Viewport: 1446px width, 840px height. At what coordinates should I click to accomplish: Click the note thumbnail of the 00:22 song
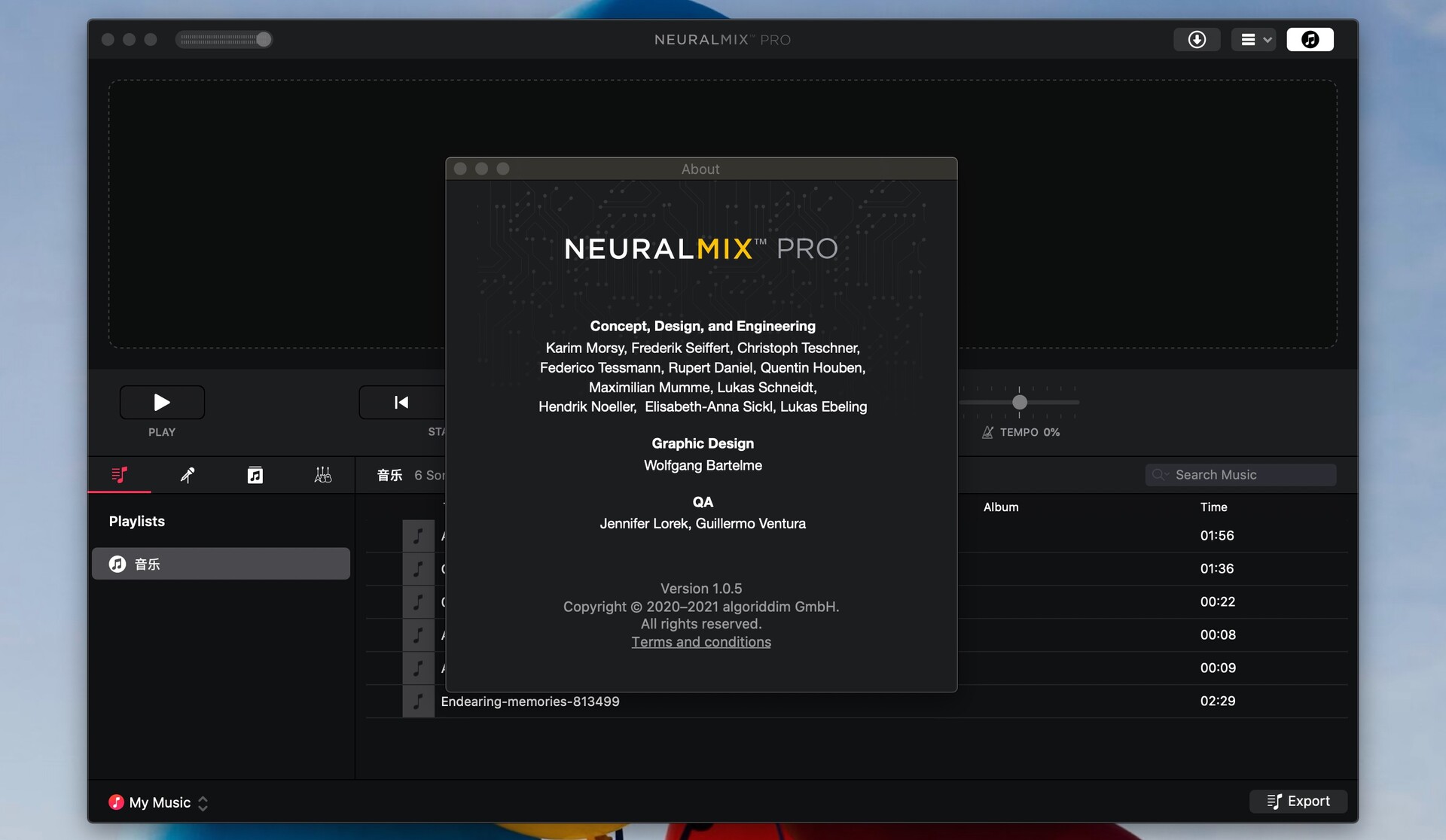tap(418, 602)
